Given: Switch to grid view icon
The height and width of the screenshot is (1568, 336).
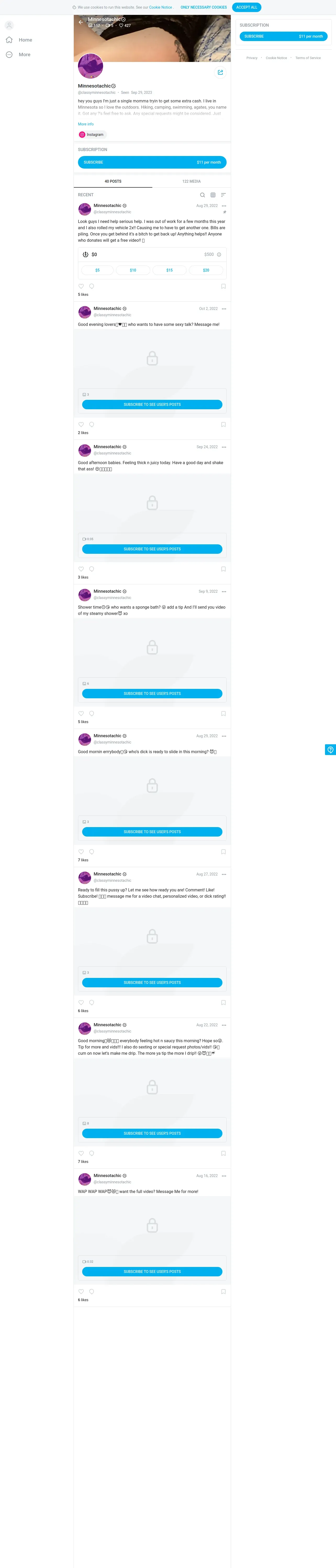Looking at the screenshot, I should [x=213, y=195].
